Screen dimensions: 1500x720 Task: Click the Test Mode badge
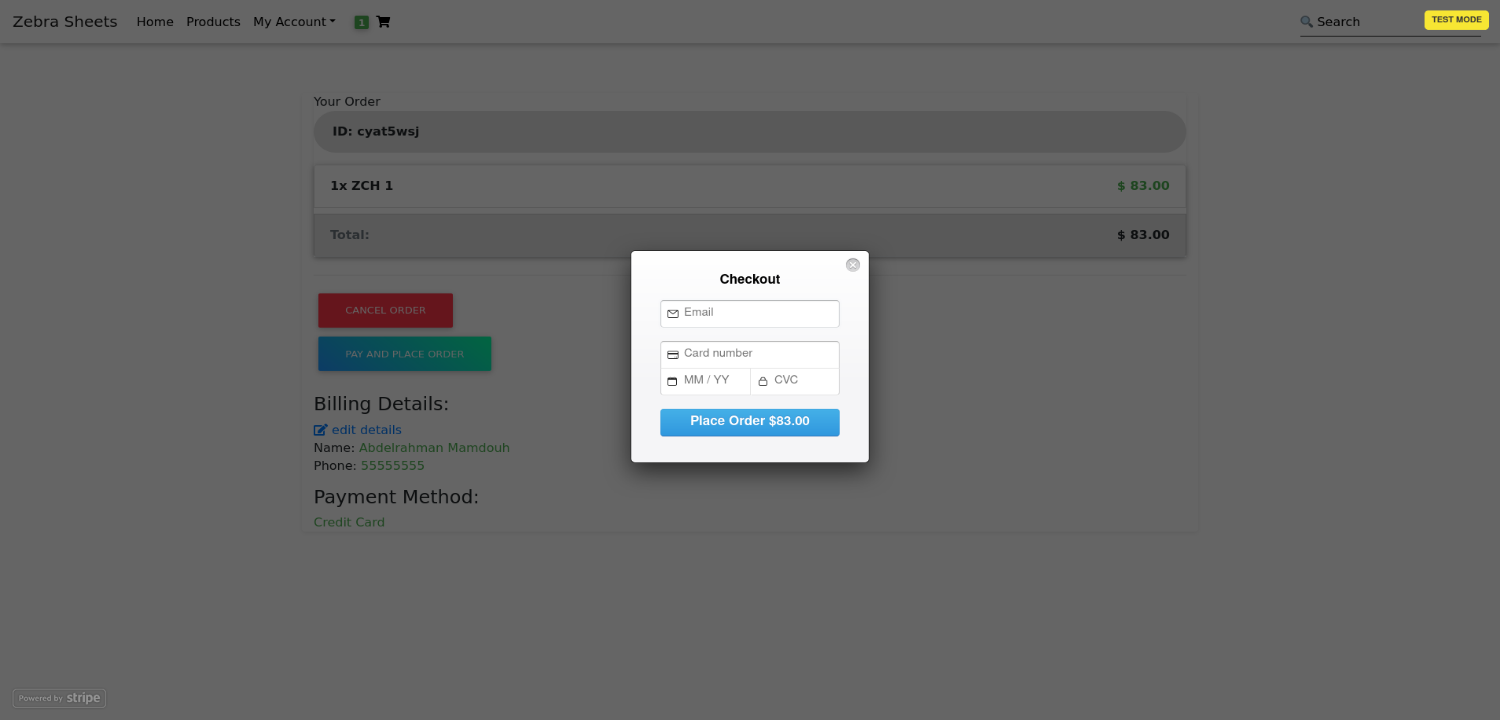pos(1456,20)
